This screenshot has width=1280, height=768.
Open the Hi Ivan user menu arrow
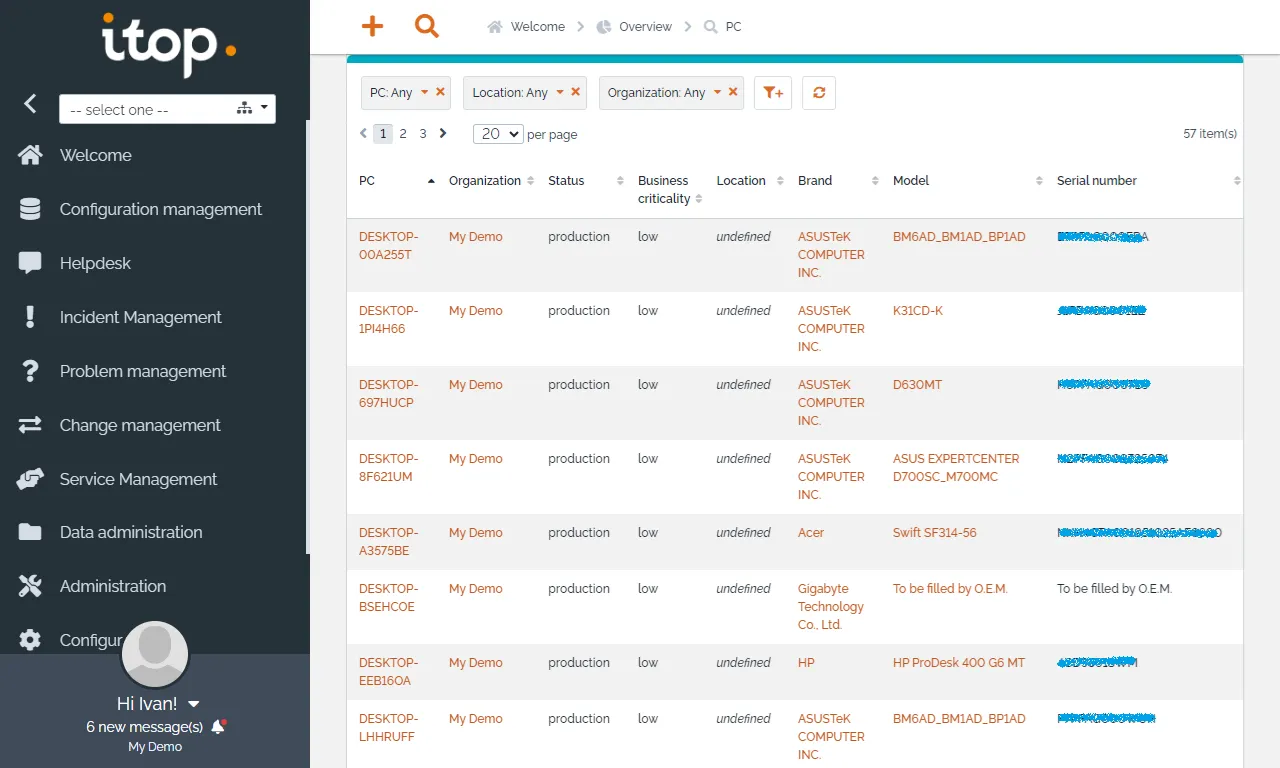click(x=194, y=704)
